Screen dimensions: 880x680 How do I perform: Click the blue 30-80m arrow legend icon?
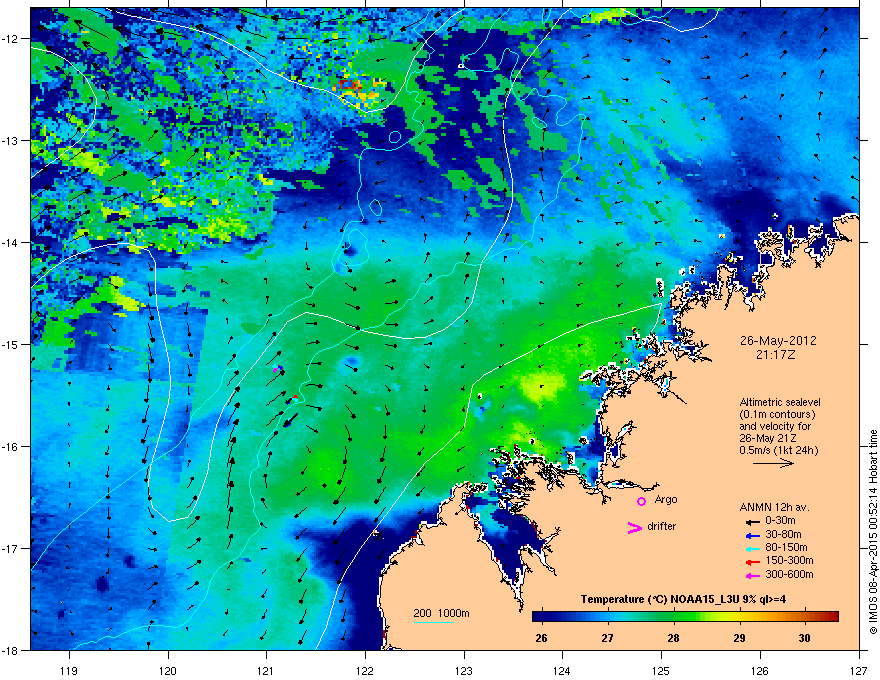[x=753, y=535]
